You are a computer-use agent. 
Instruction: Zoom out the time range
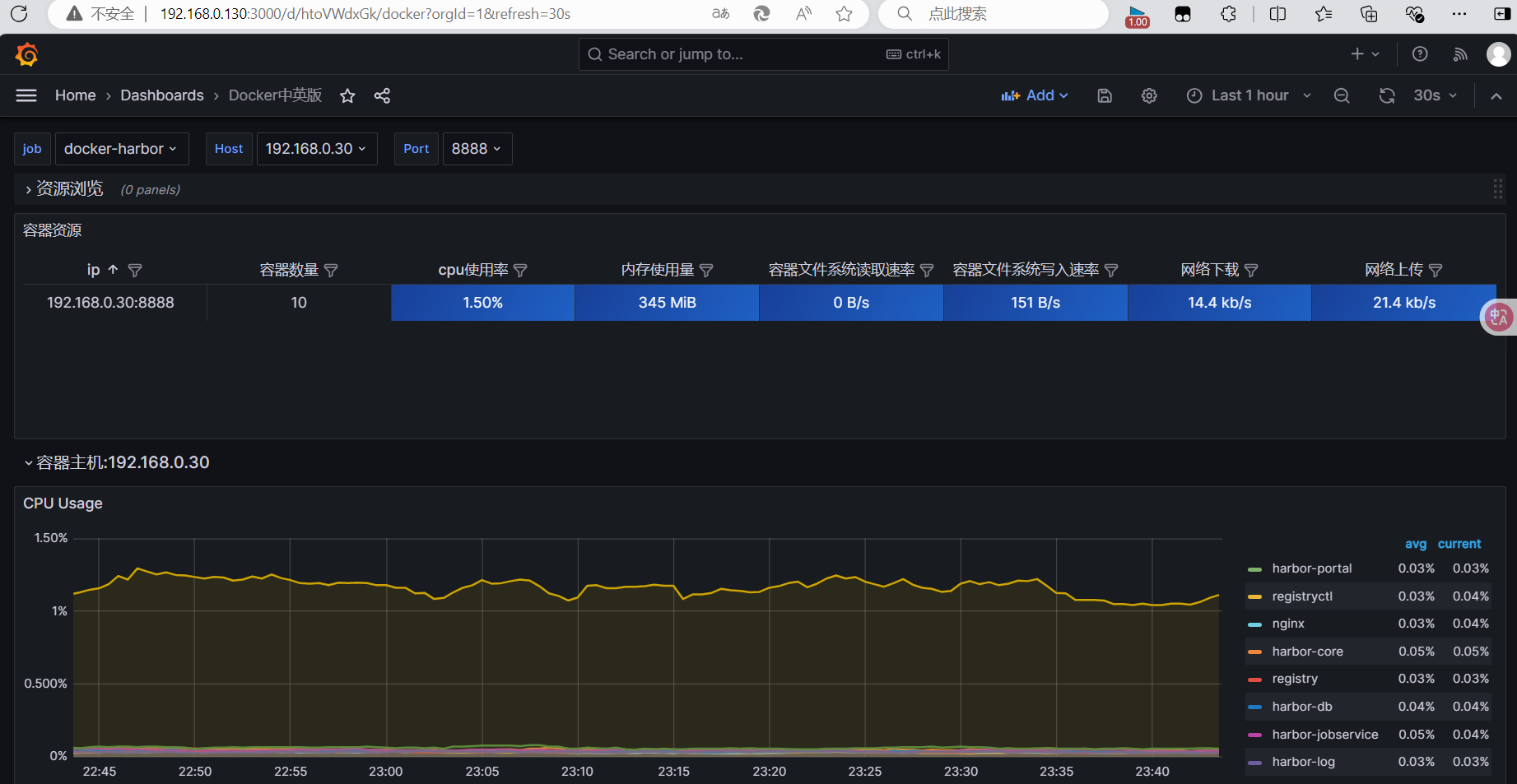coord(1342,95)
